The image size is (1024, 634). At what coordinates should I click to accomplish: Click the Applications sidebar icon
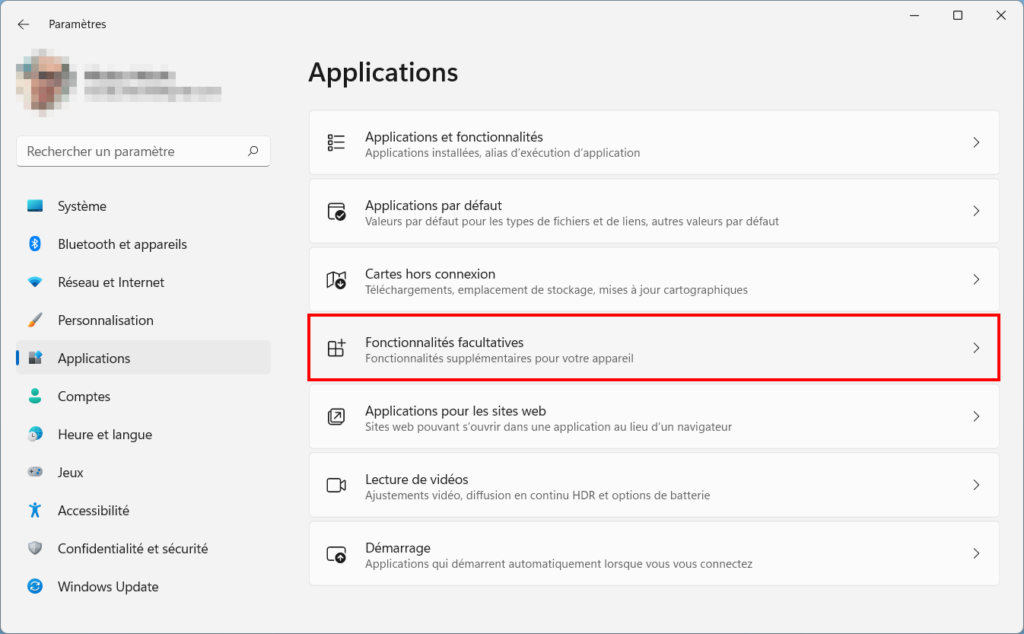(35, 358)
